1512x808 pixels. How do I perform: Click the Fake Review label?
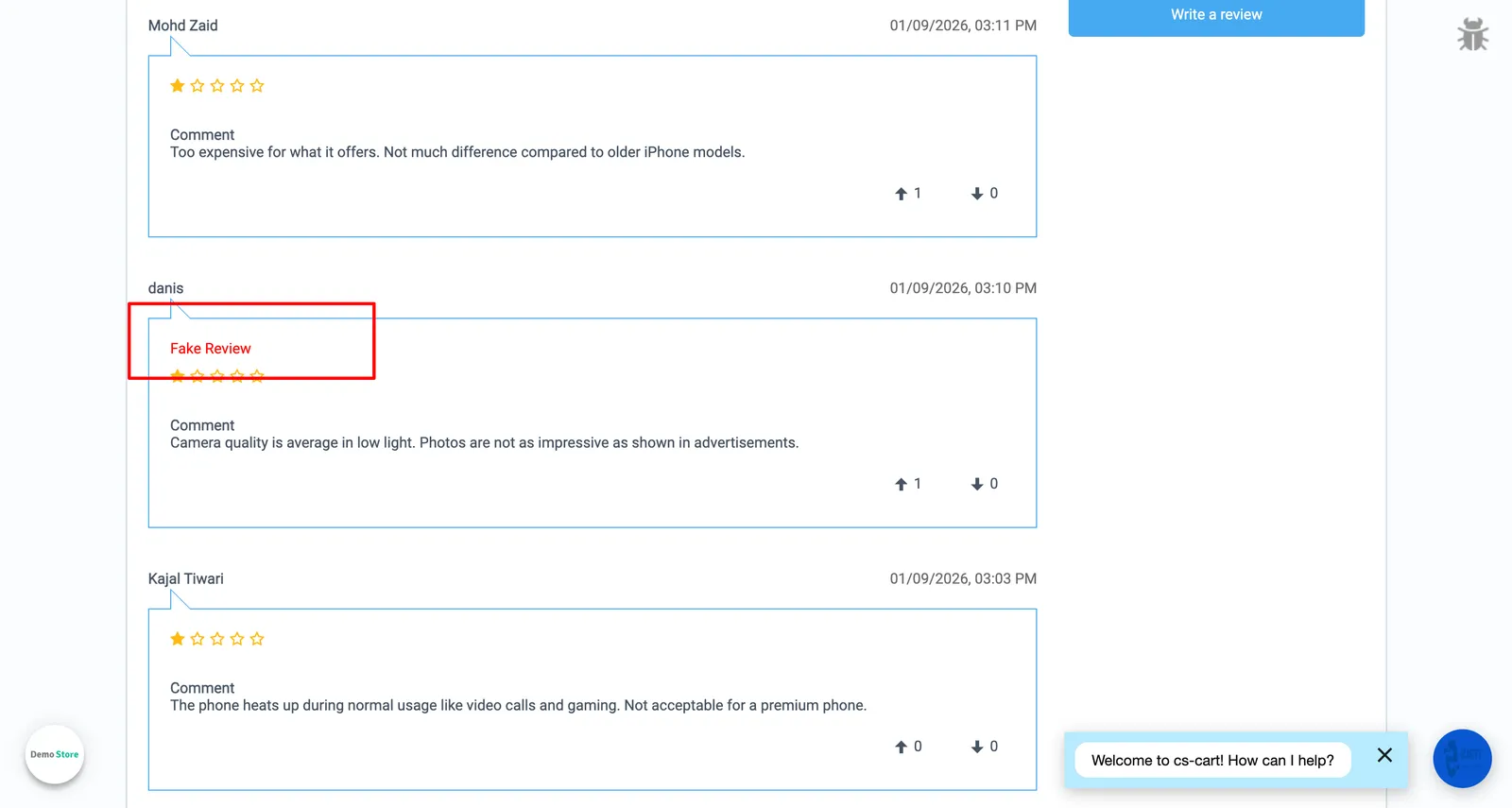pos(211,349)
